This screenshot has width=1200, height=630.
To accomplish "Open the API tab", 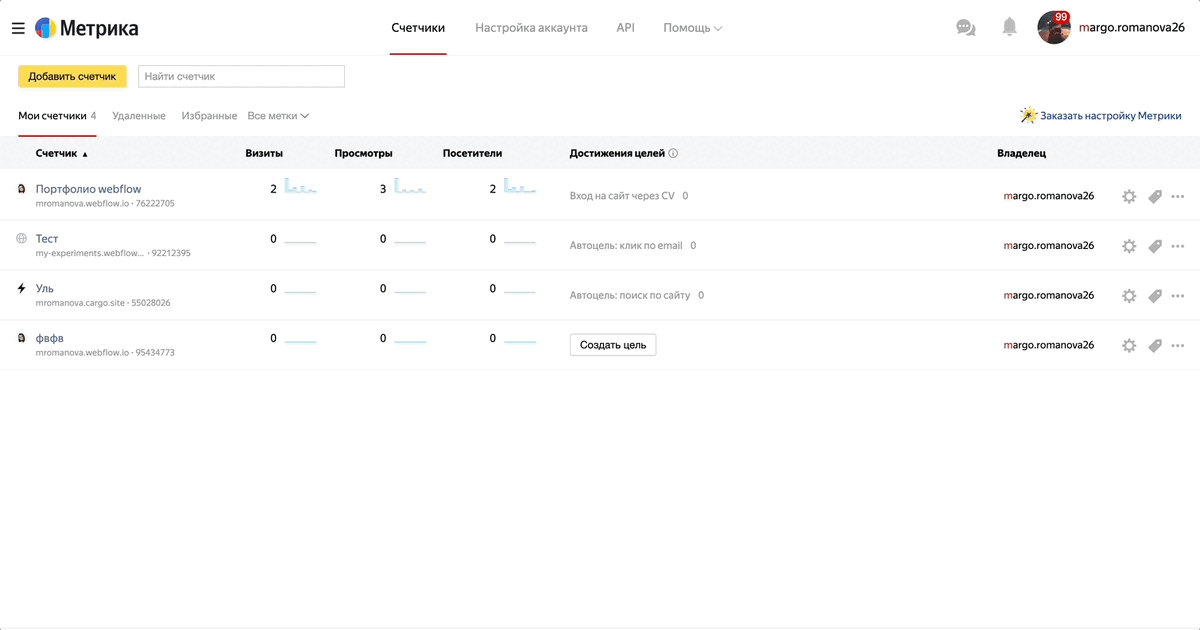I will [625, 28].
